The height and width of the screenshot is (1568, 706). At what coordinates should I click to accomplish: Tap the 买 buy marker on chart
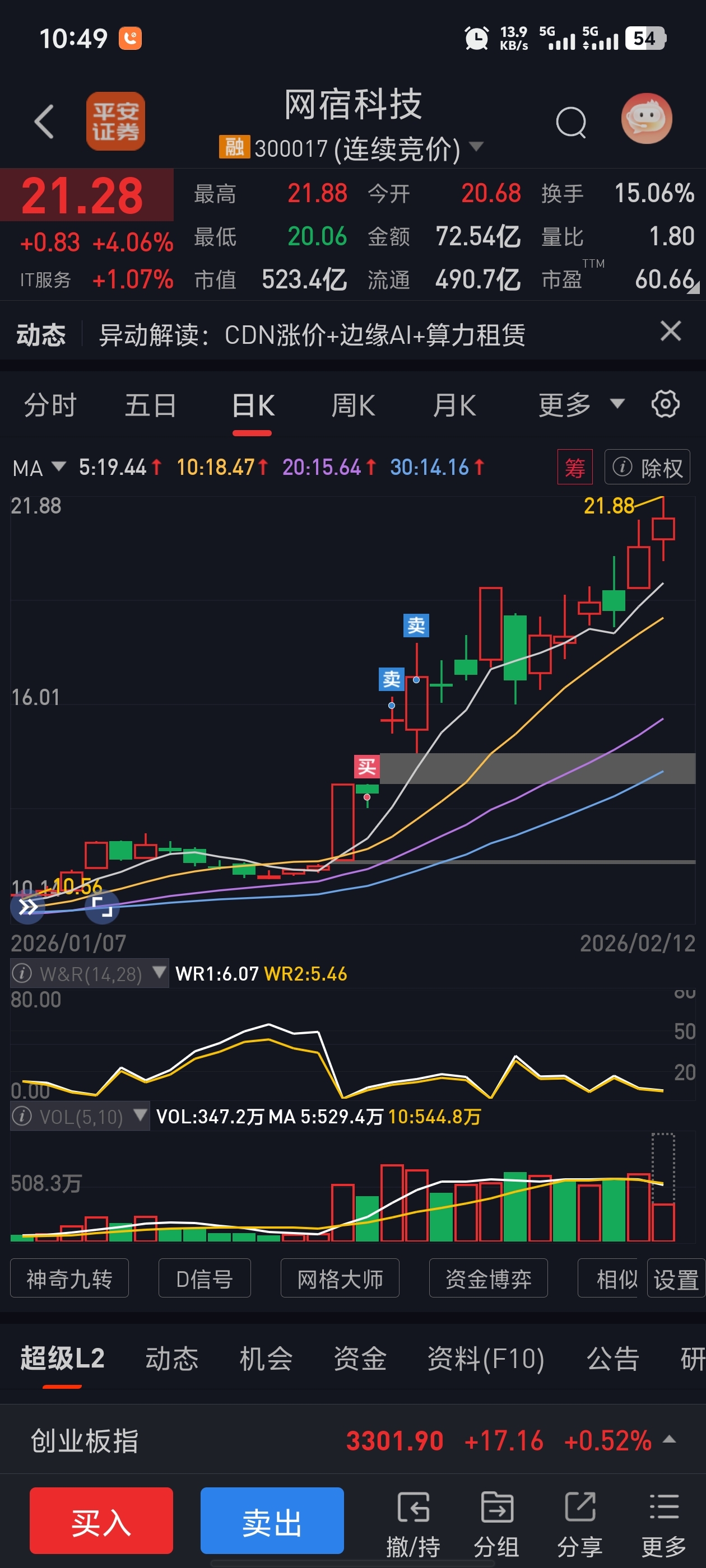[366, 766]
